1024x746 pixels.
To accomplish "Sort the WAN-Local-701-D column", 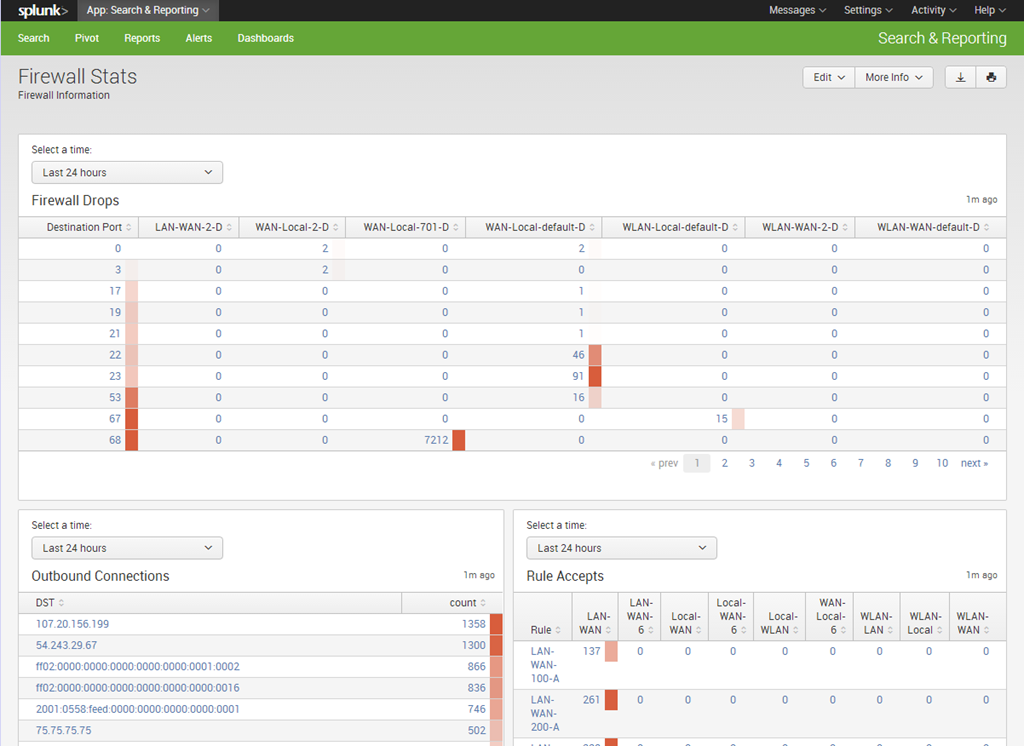I will [x=405, y=227].
